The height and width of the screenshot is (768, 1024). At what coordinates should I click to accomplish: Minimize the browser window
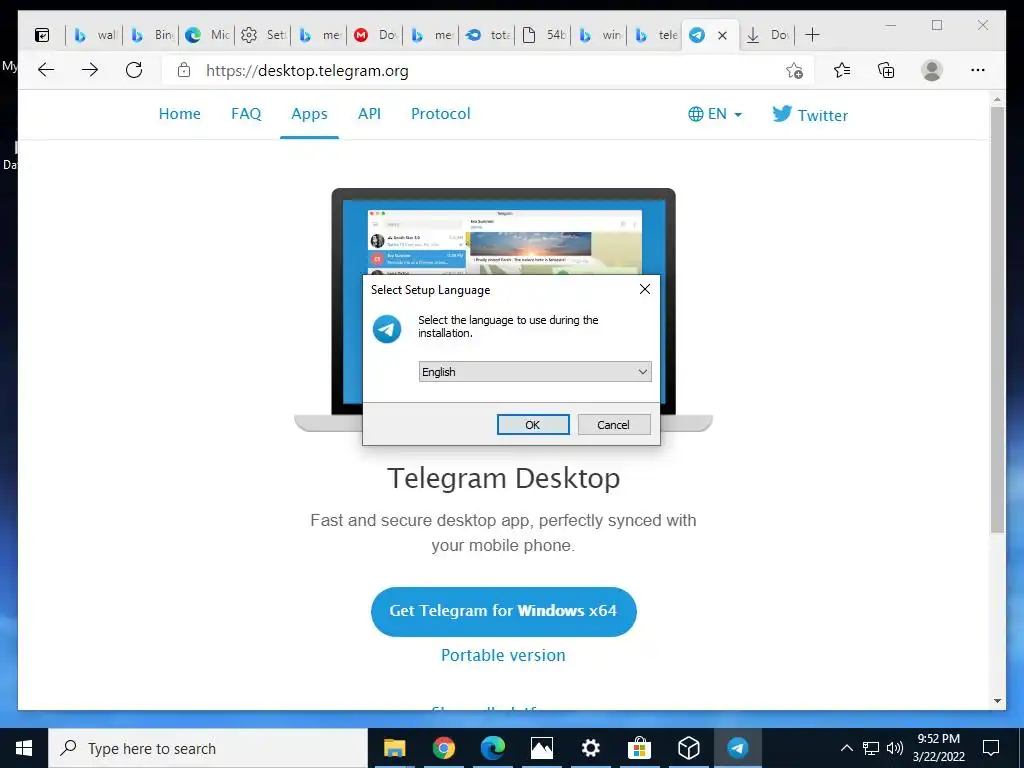(x=891, y=25)
